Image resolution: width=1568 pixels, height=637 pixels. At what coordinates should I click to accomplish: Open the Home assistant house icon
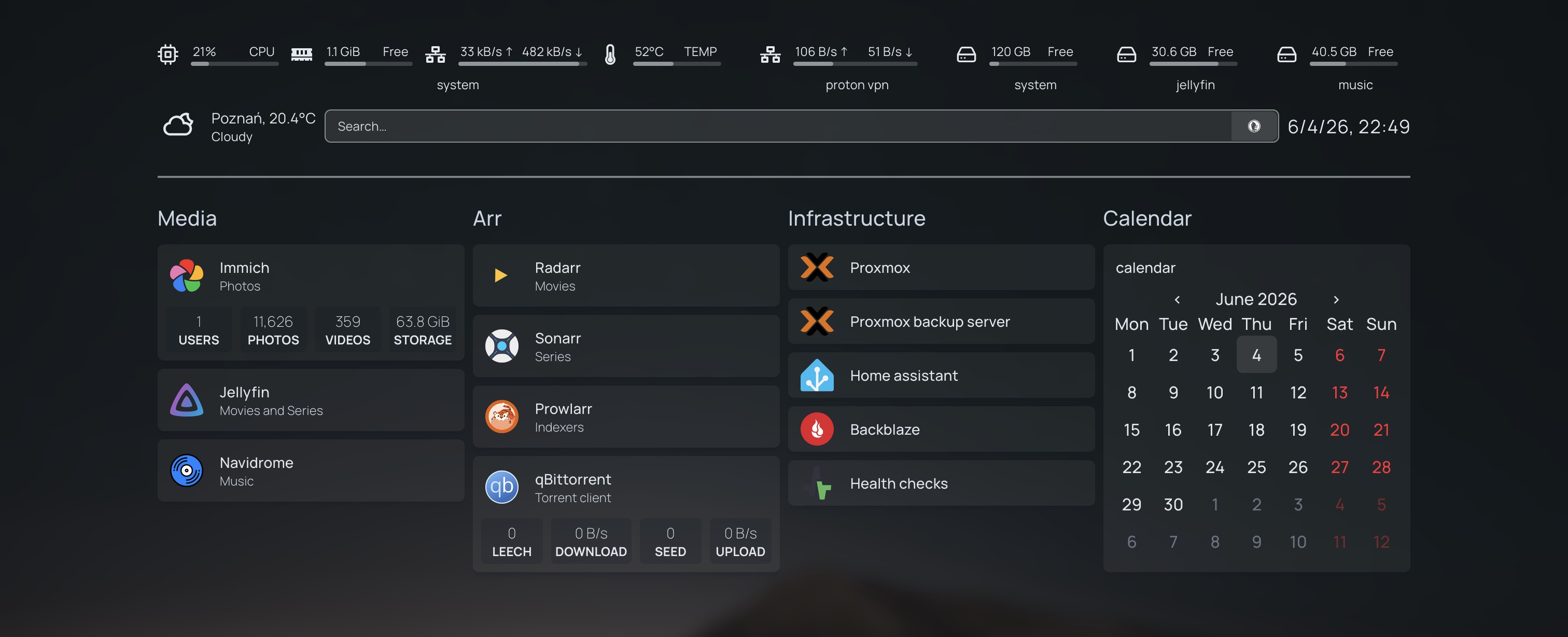817,375
